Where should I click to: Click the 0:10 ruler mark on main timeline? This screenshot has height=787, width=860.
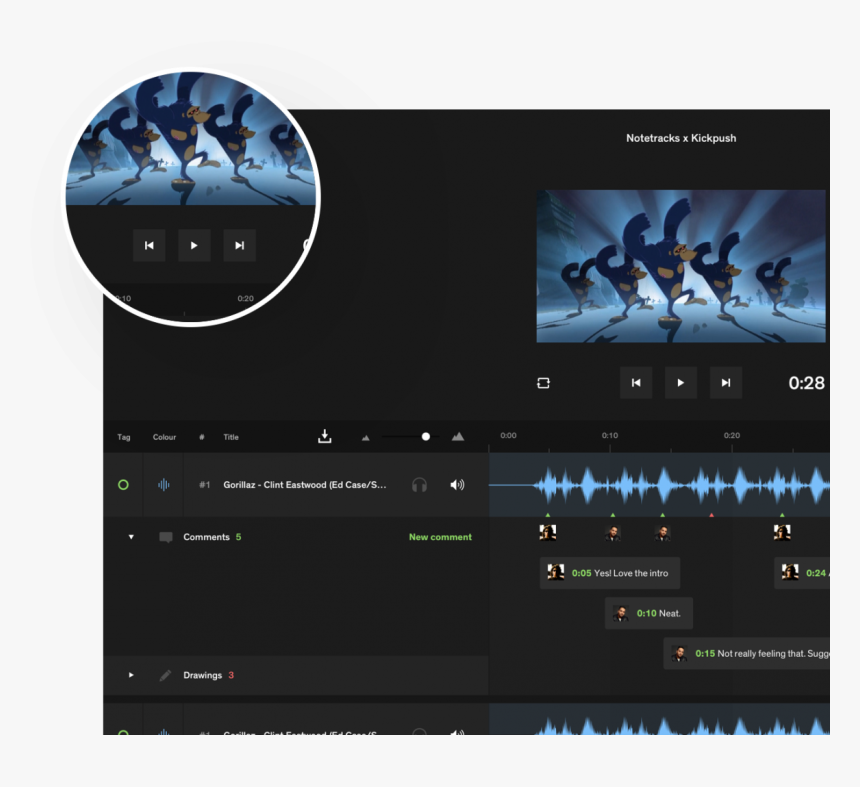coord(610,435)
